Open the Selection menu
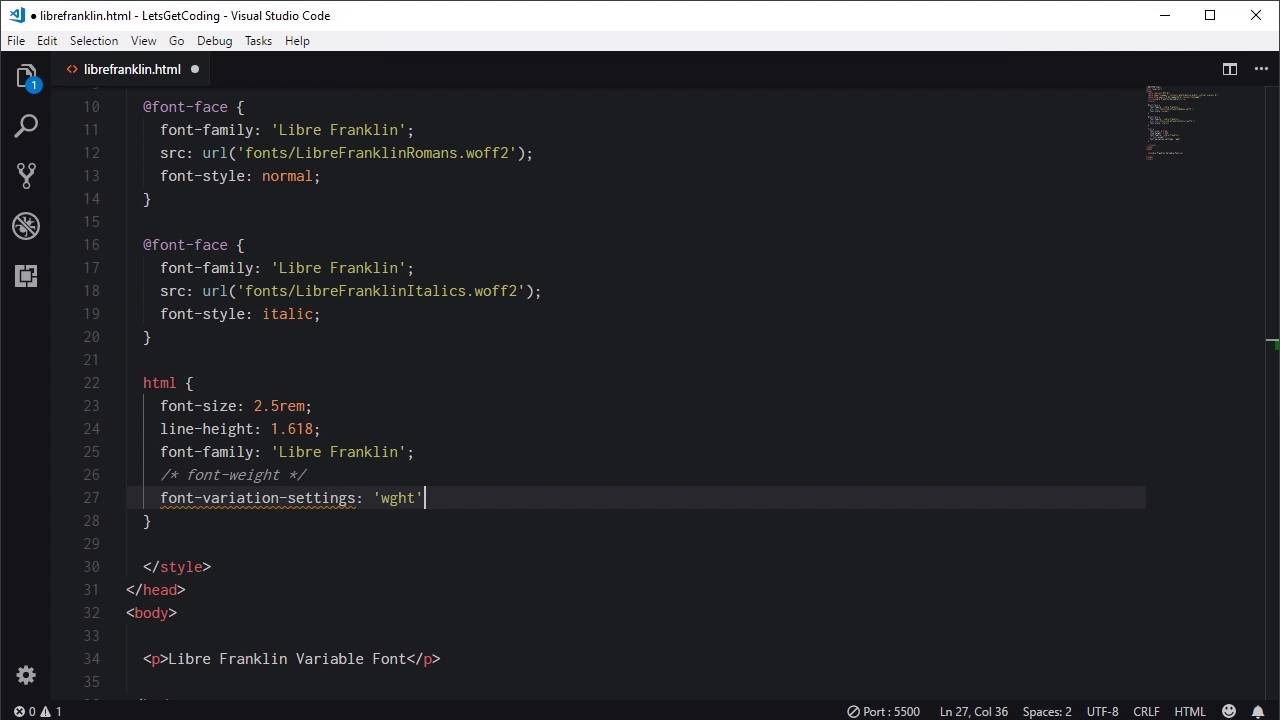Viewport: 1280px width, 720px height. (x=94, y=41)
